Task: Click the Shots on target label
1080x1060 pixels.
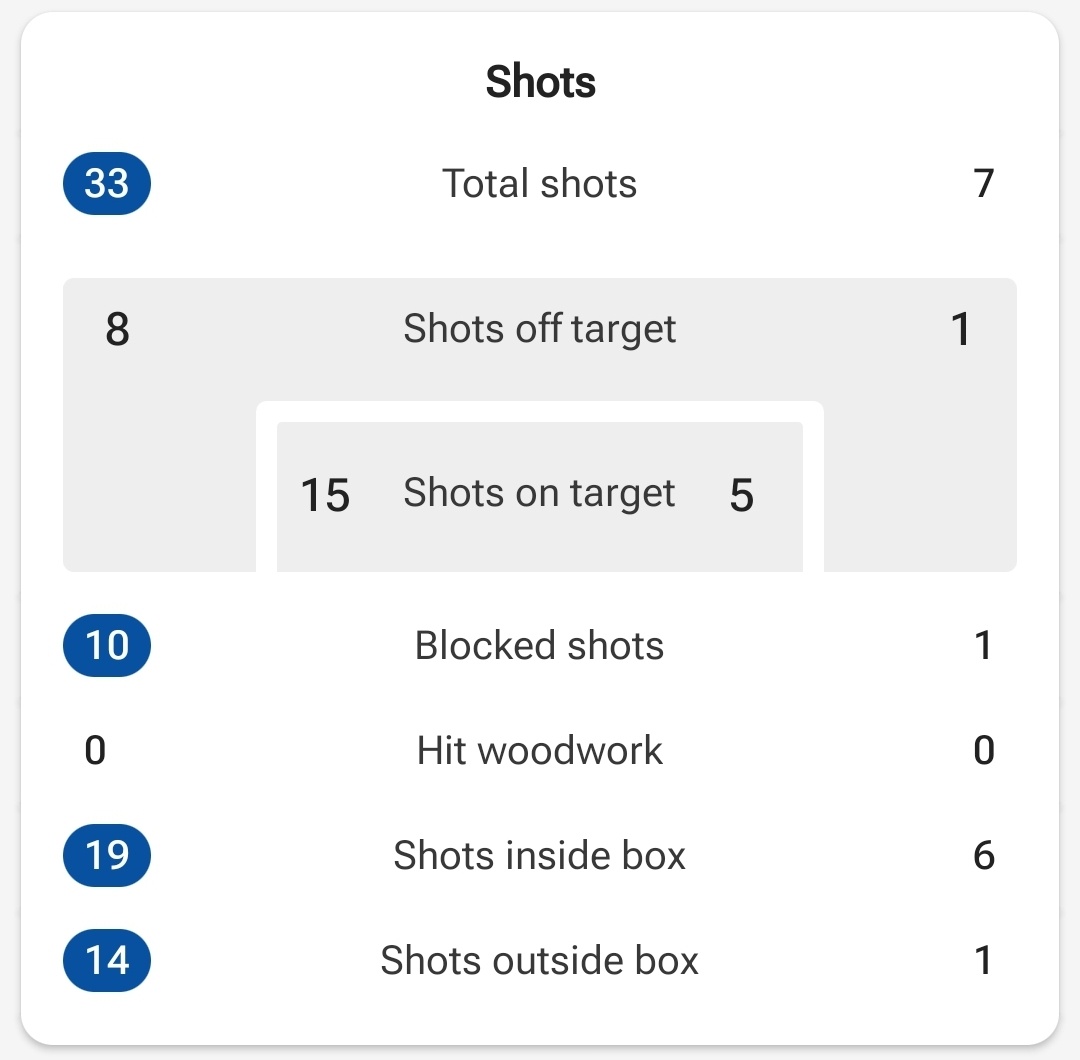Action: tap(539, 493)
